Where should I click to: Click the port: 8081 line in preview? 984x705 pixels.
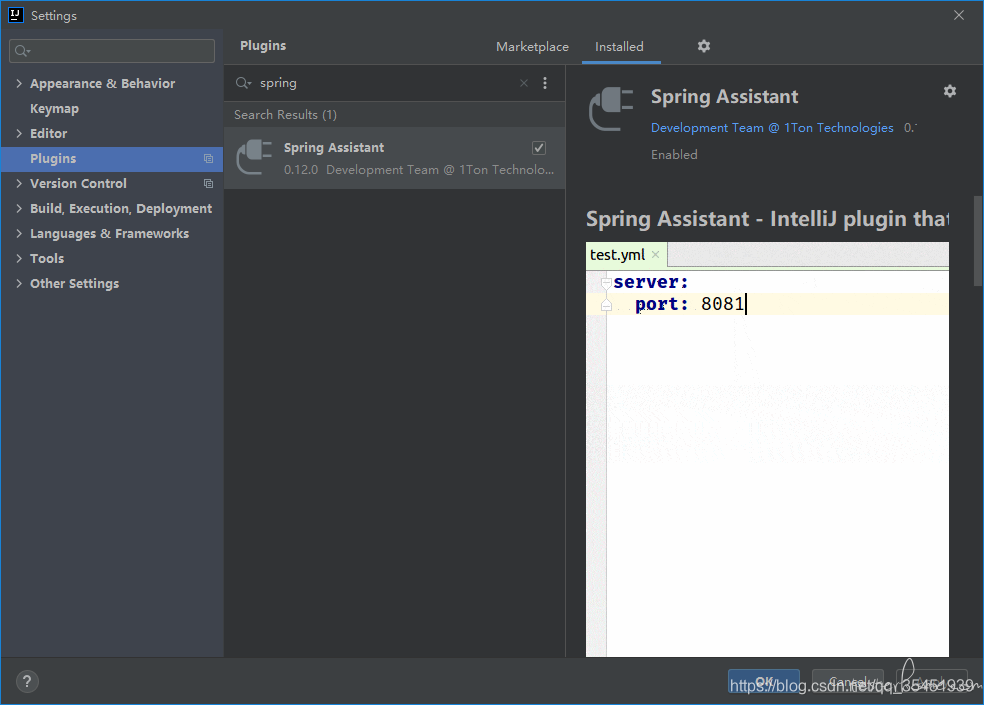click(767, 304)
